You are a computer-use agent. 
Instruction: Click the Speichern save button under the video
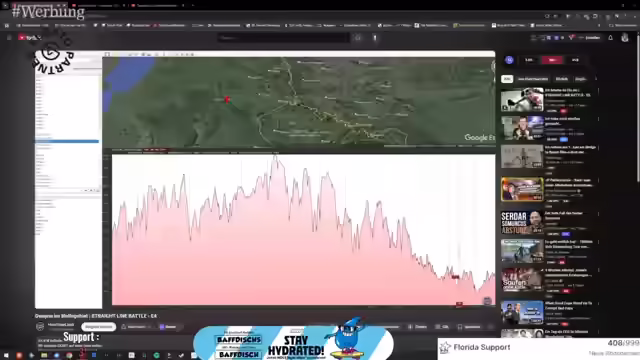(x=469, y=327)
